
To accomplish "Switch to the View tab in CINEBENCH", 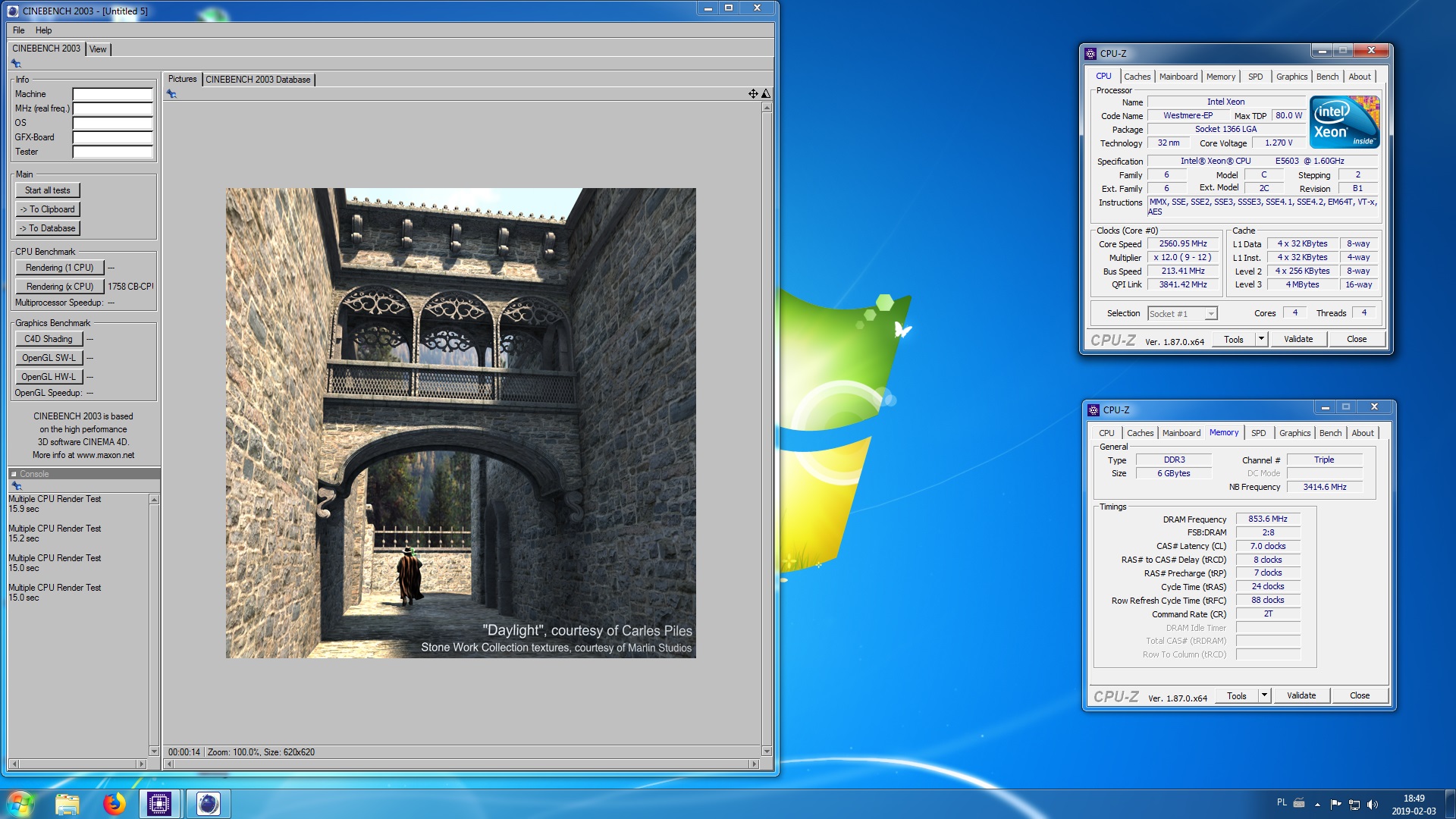I will point(98,49).
